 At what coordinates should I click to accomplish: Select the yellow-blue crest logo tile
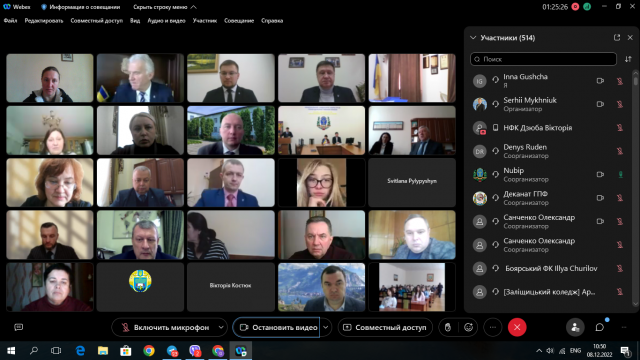point(140,287)
